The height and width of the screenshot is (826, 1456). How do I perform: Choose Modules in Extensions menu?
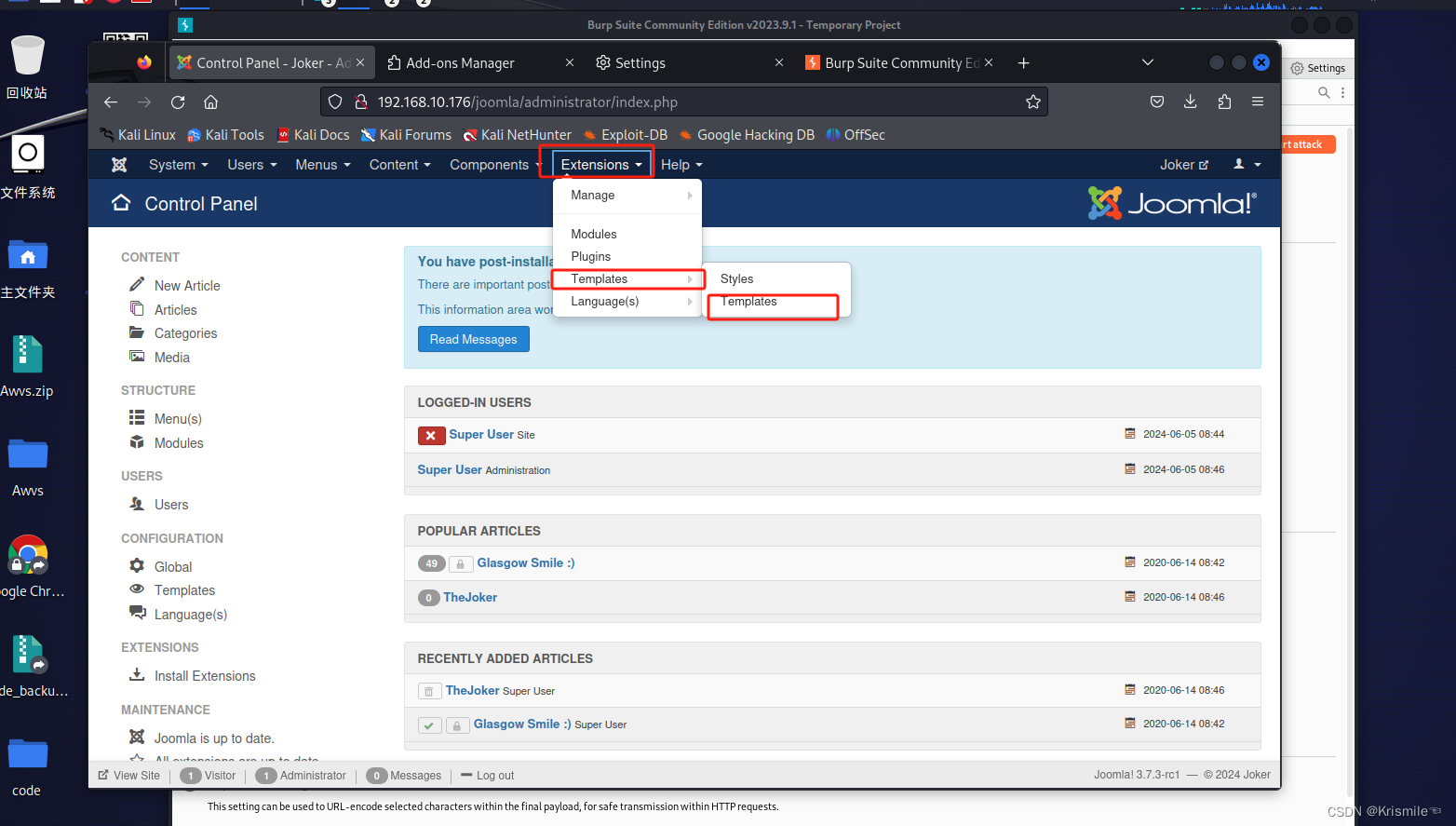(x=627, y=235)
